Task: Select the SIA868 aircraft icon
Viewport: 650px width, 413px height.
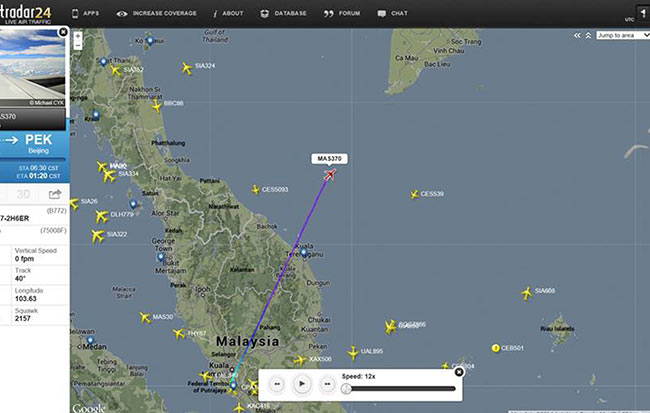Action: point(526,292)
